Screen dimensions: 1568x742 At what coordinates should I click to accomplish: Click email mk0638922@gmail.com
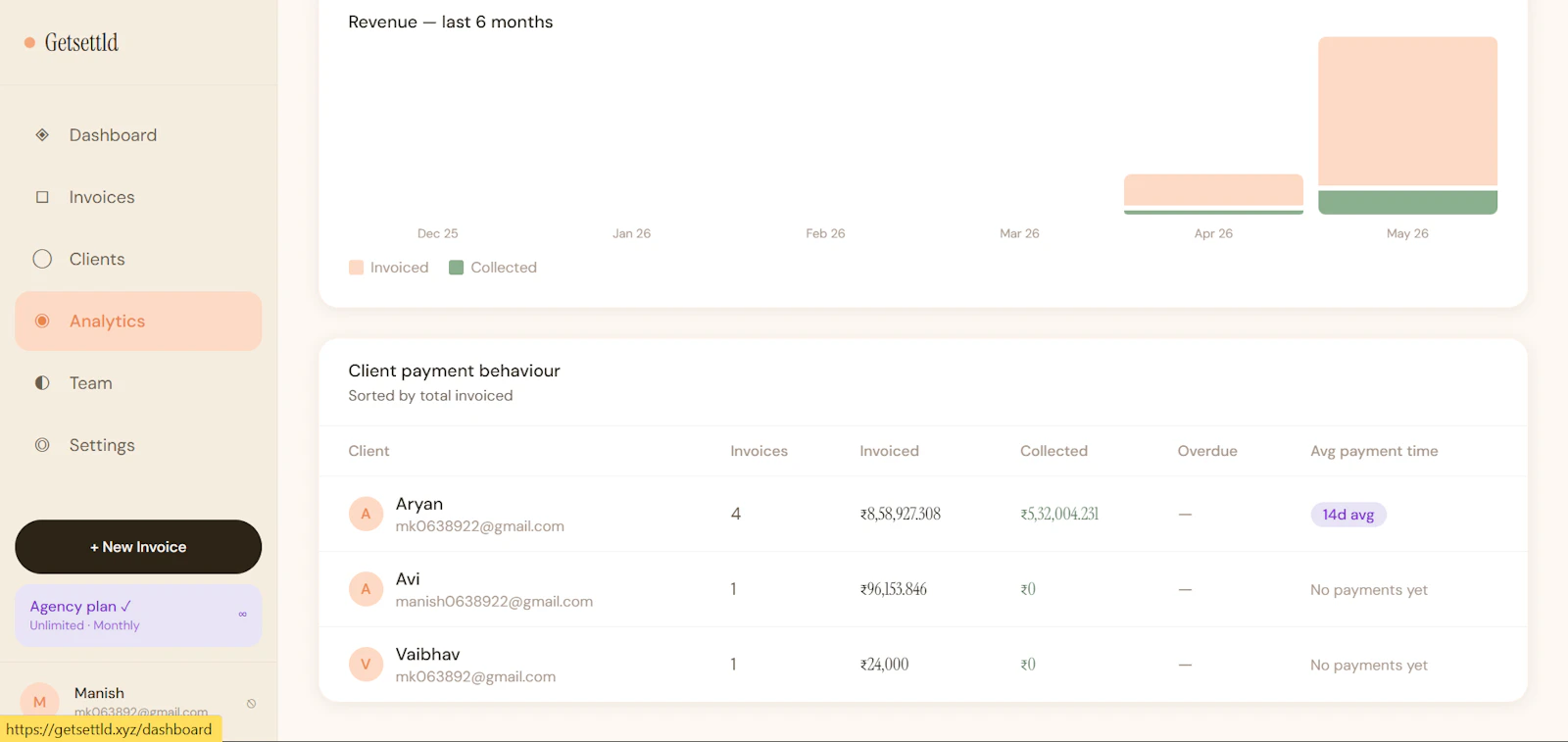tap(479, 526)
